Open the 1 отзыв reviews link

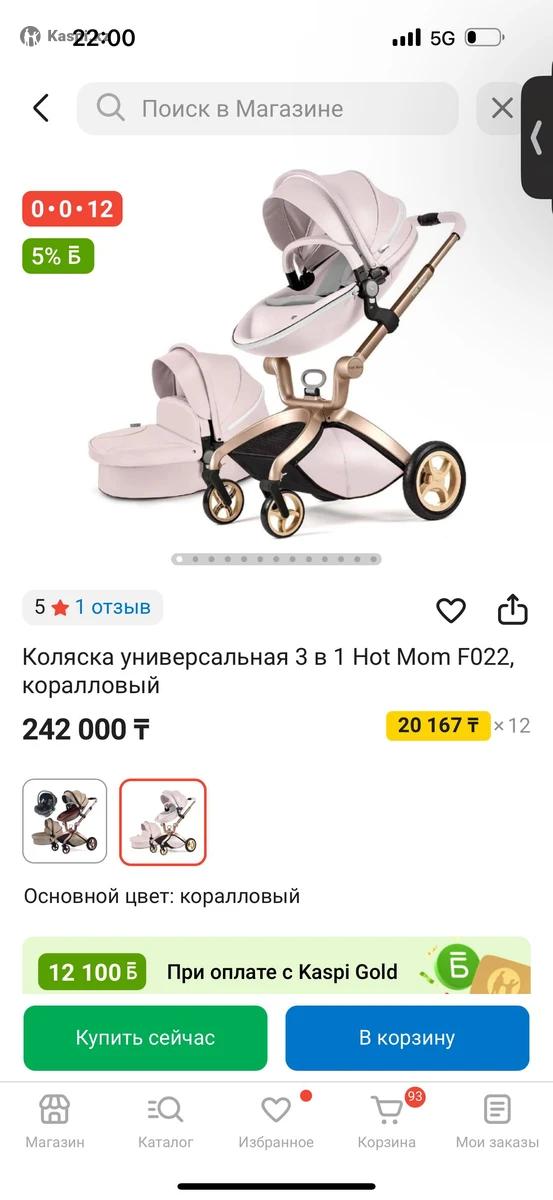pyautogui.click(x=113, y=607)
